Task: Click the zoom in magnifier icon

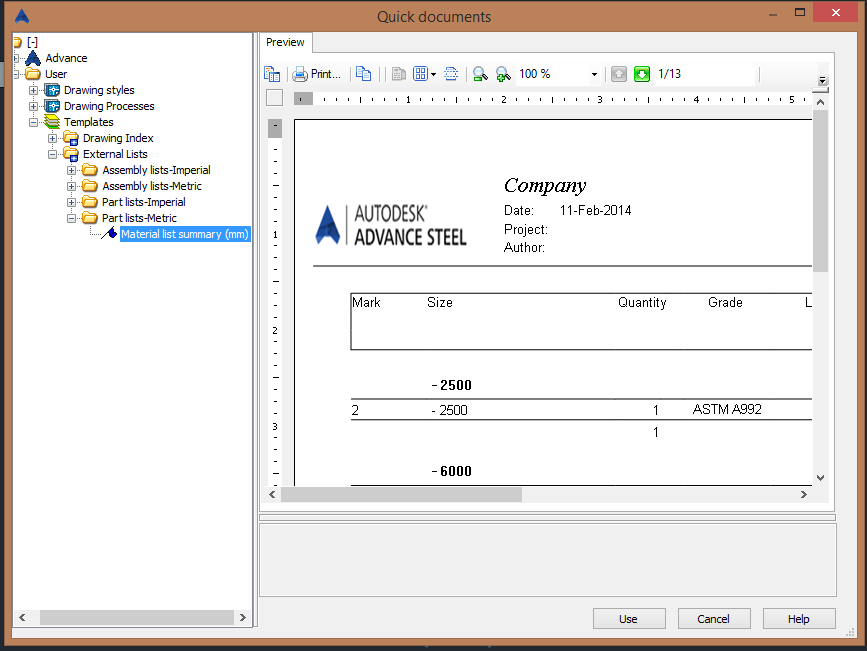Action: 503,74
